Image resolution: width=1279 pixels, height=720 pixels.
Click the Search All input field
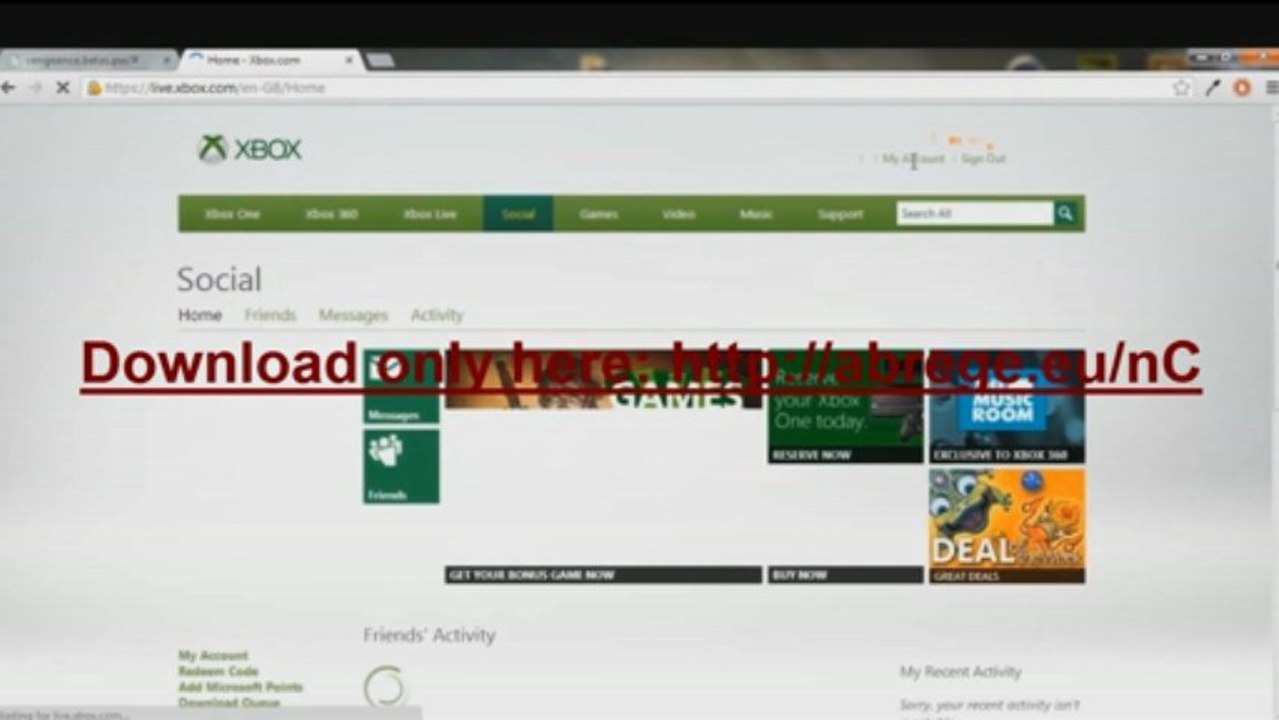tap(975, 213)
